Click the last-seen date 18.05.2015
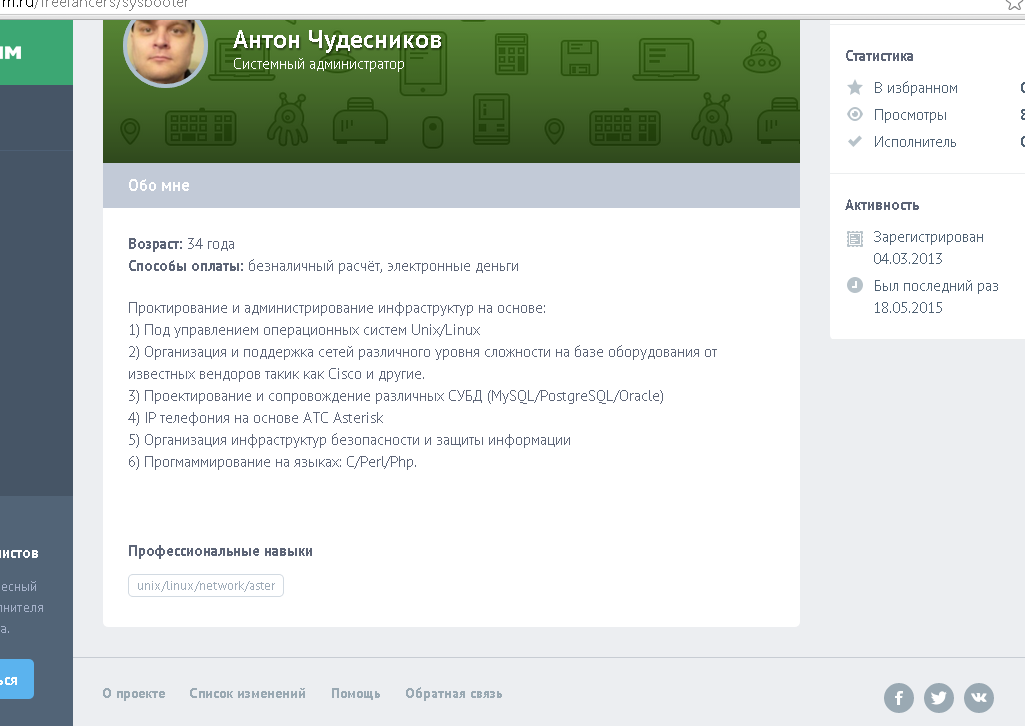Viewport: 1025px width, 726px height. pos(908,308)
